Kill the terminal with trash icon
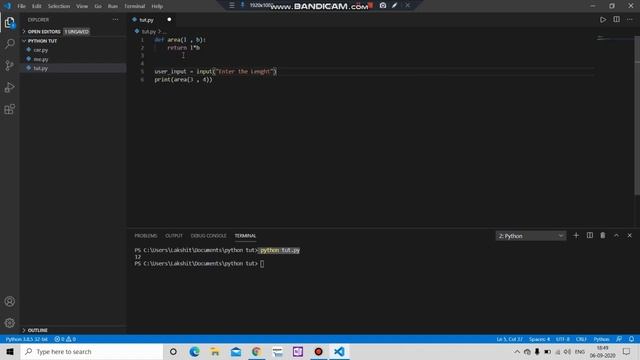Viewport: 640px width, 360px height. click(x=602, y=236)
